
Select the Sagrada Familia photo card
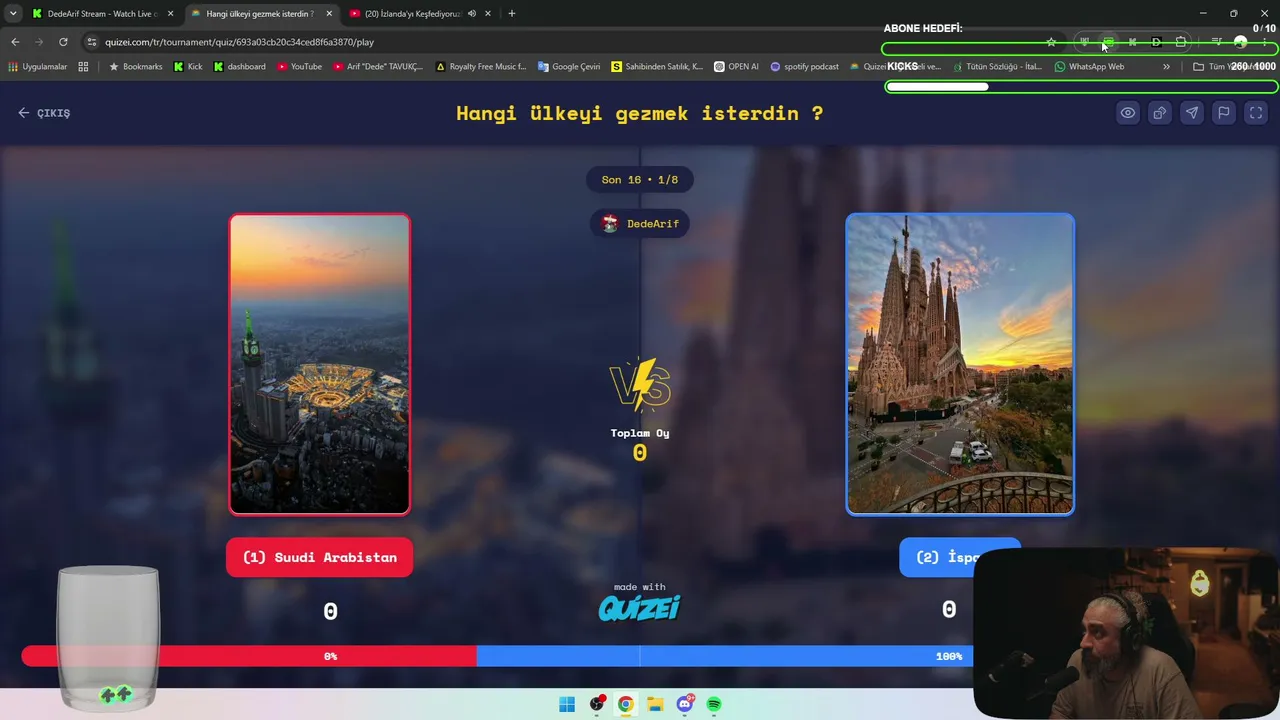pyautogui.click(x=960, y=364)
